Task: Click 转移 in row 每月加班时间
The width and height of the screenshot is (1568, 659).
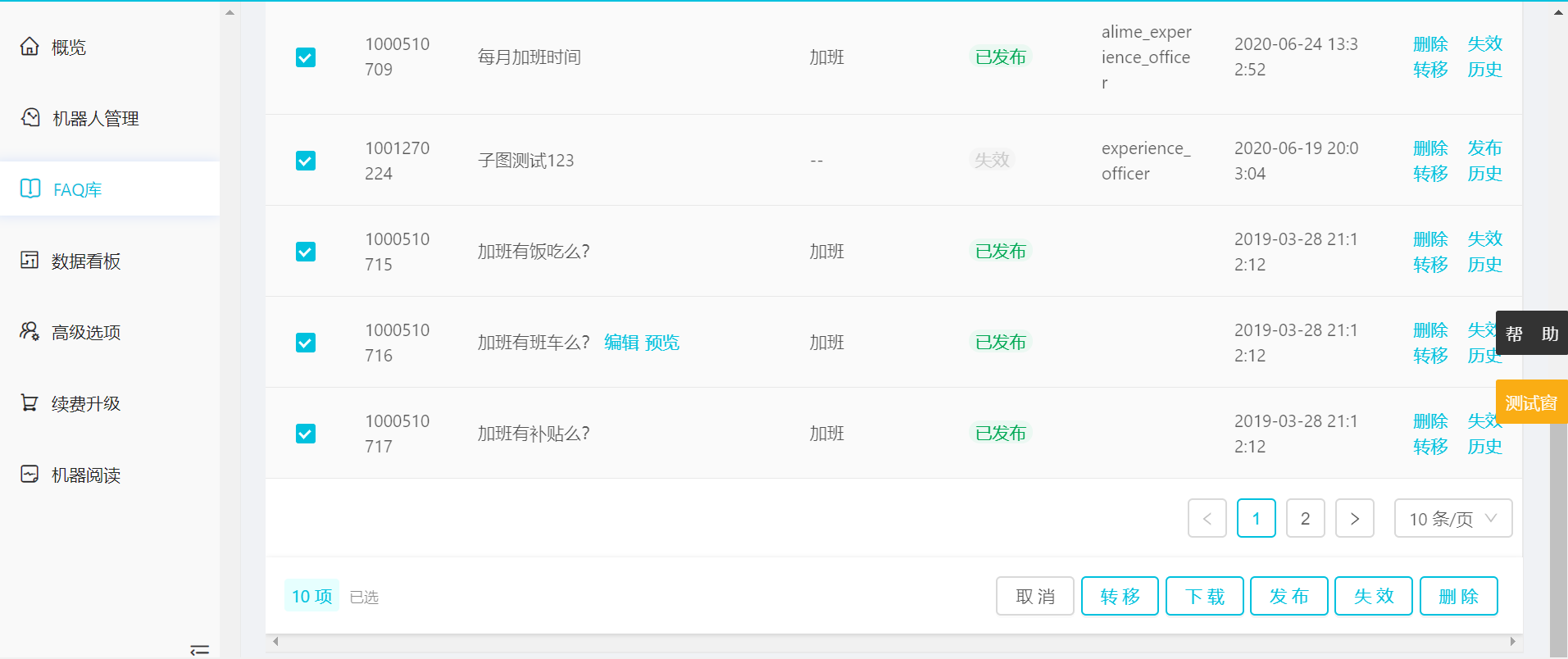Action: pyautogui.click(x=1430, y=70)
